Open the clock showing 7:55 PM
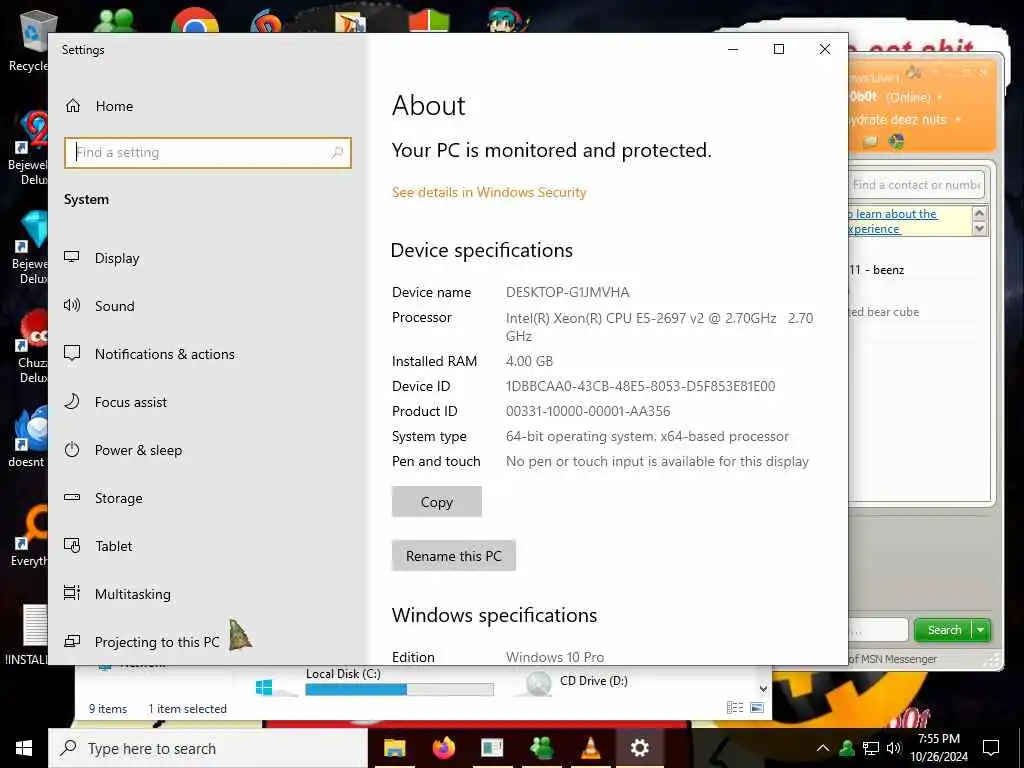 938,748
